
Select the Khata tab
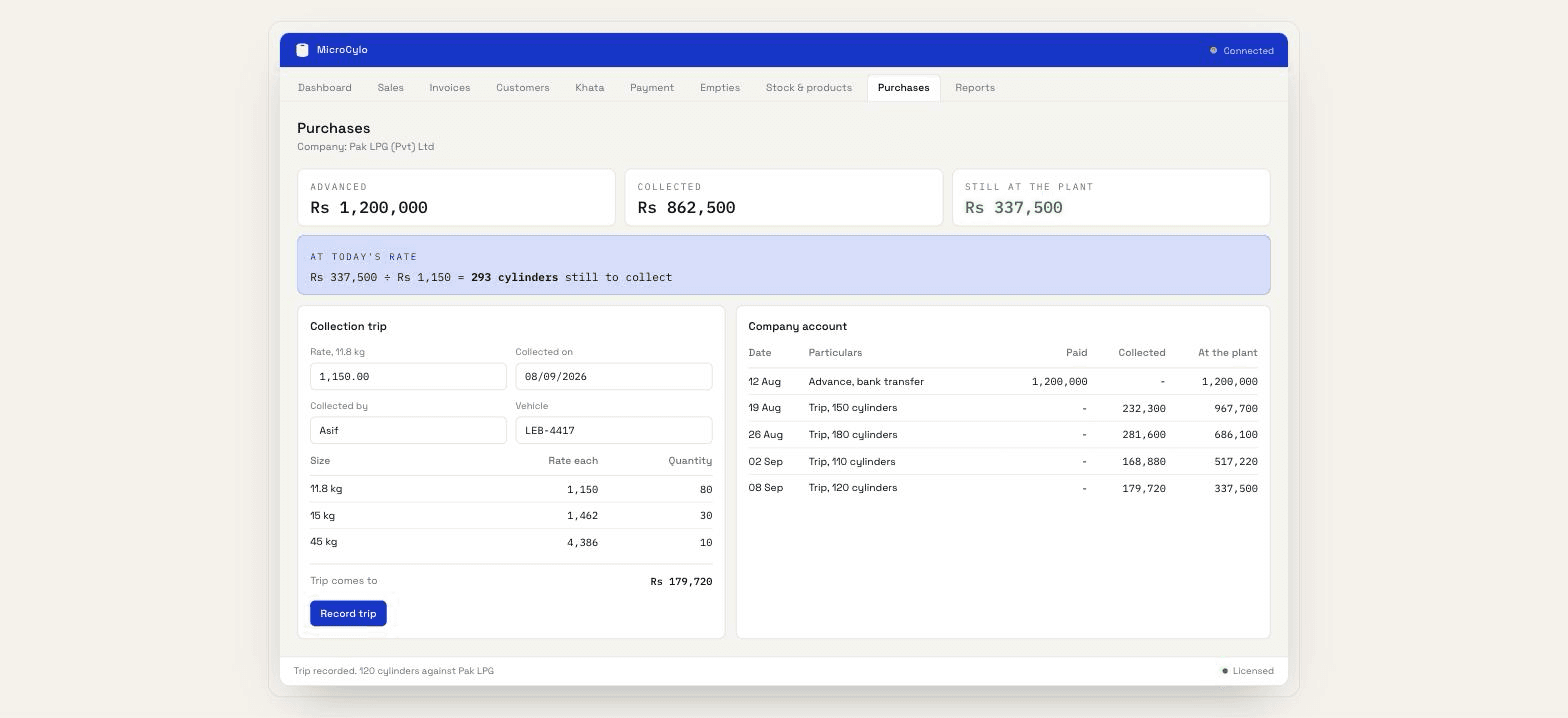click(590, 88)
